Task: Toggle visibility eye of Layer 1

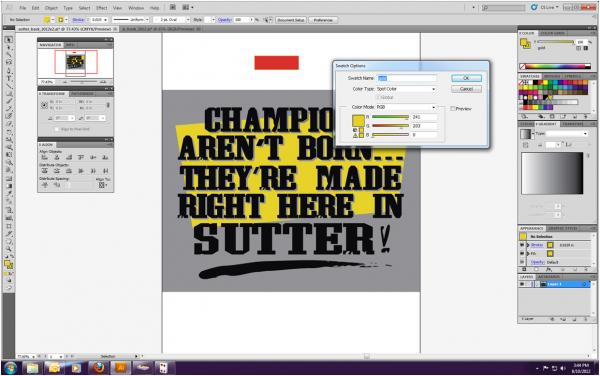Action: [522, 284]
